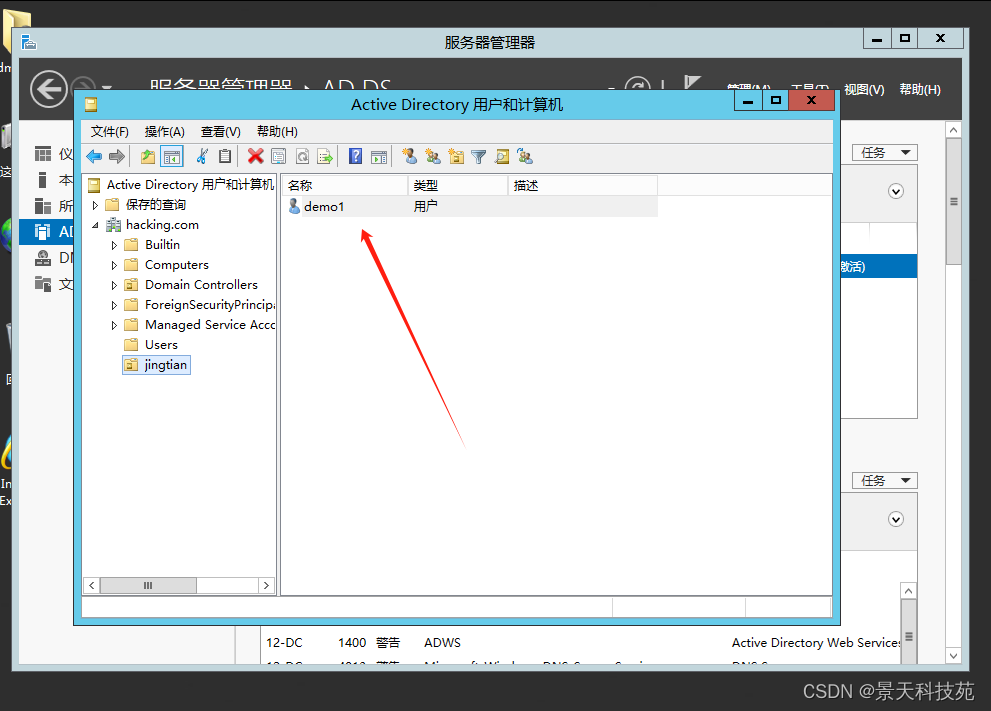Open the 文件(F) menu
The height and width of the screenshot is (711, 991).
[109, 131]
